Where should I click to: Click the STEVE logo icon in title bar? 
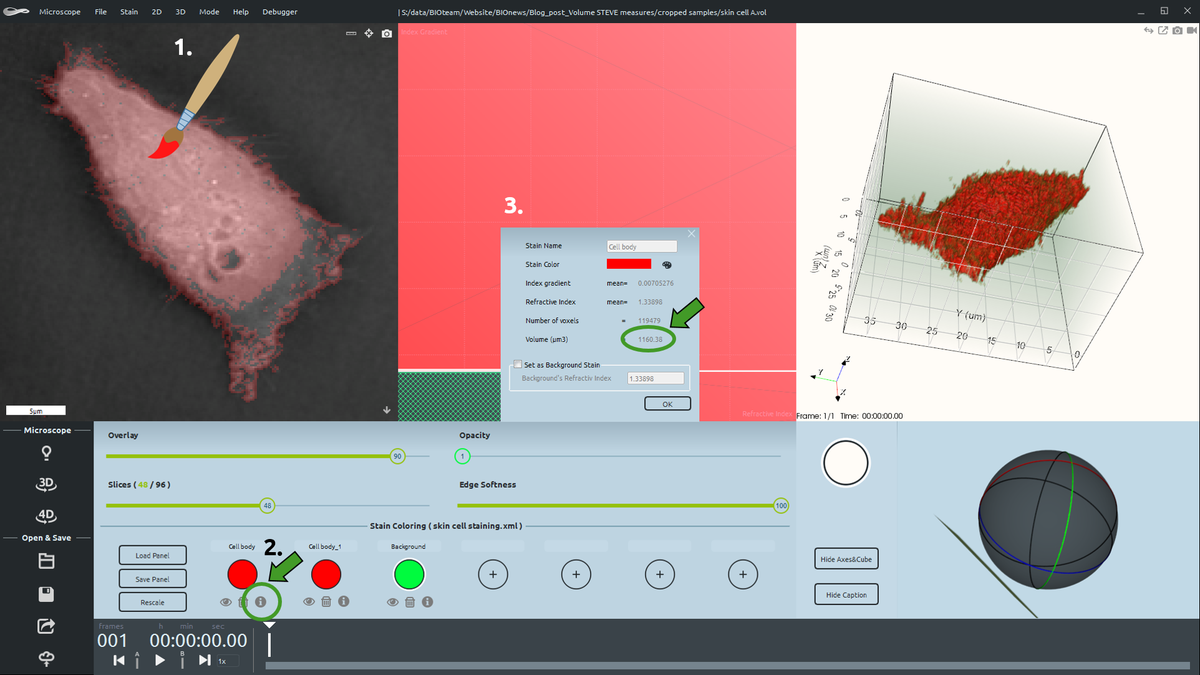pyautogui.click(x=15, y=12)
